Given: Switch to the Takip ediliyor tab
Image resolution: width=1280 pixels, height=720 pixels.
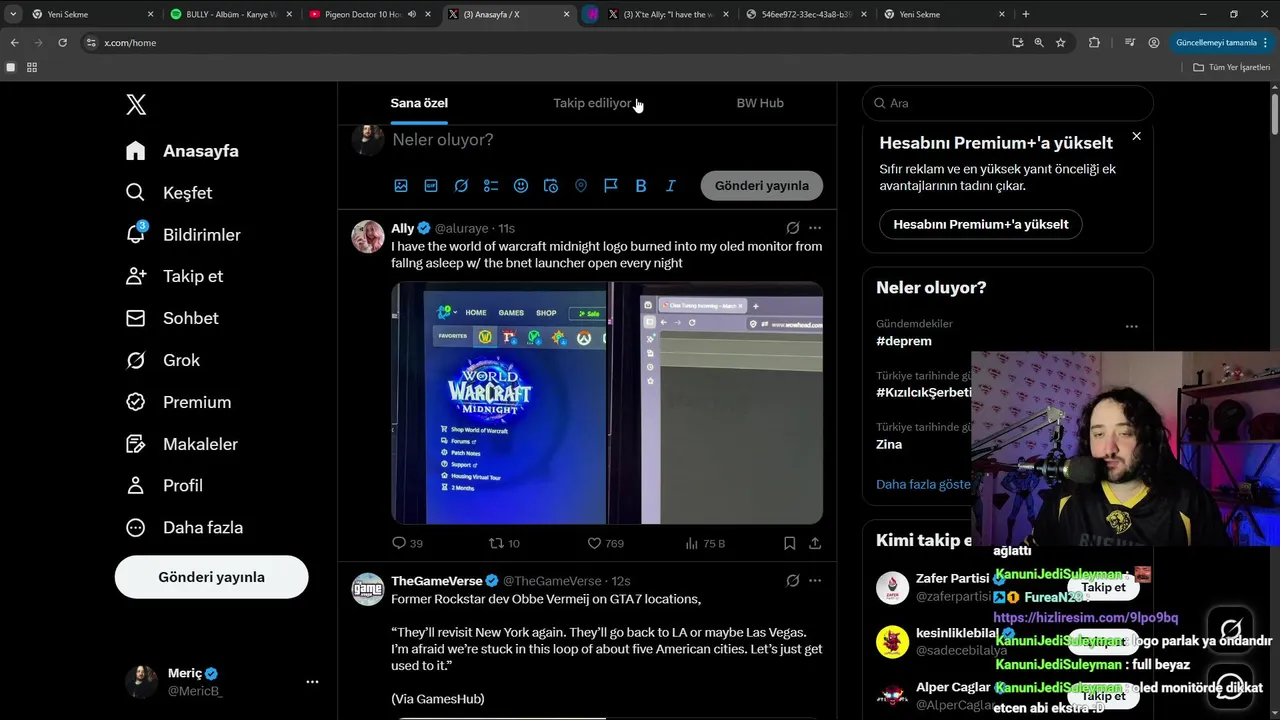Looking at the screenshot, I should (594, 103).
